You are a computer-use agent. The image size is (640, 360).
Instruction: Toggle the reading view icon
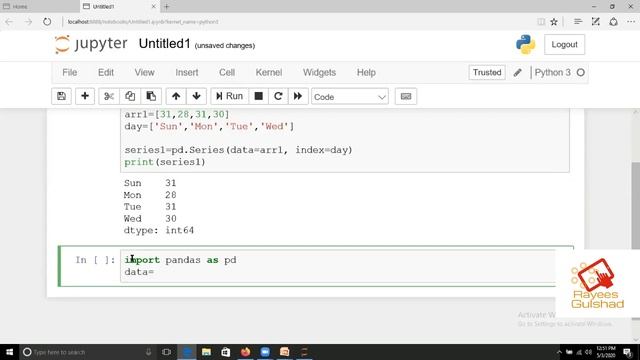pos(541,22)
